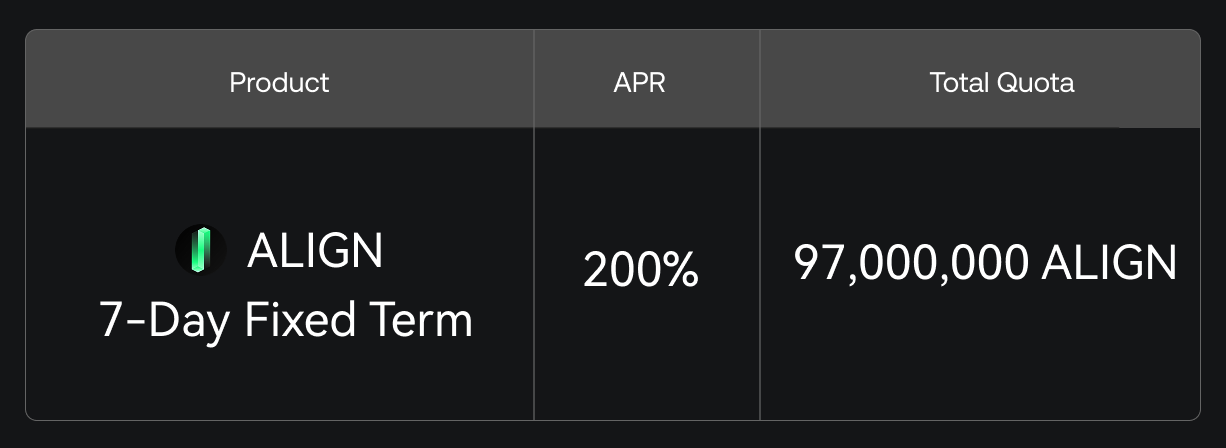Click the Product column header
1226x448 pixels.
point(279,82)
